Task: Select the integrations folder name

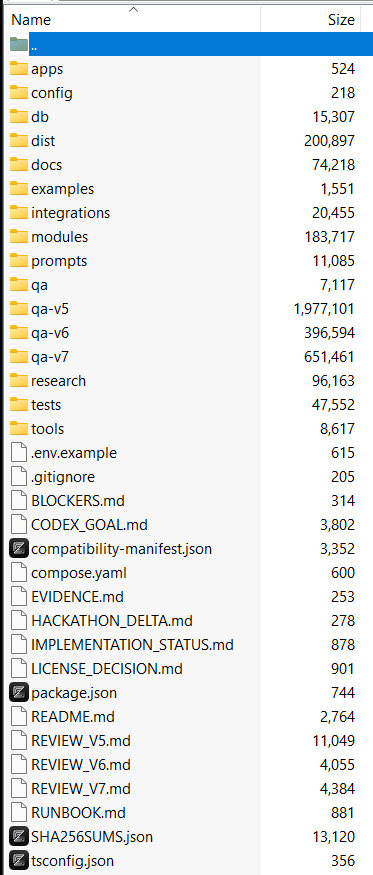Action: pyautogui.click(x=70, y=213)
